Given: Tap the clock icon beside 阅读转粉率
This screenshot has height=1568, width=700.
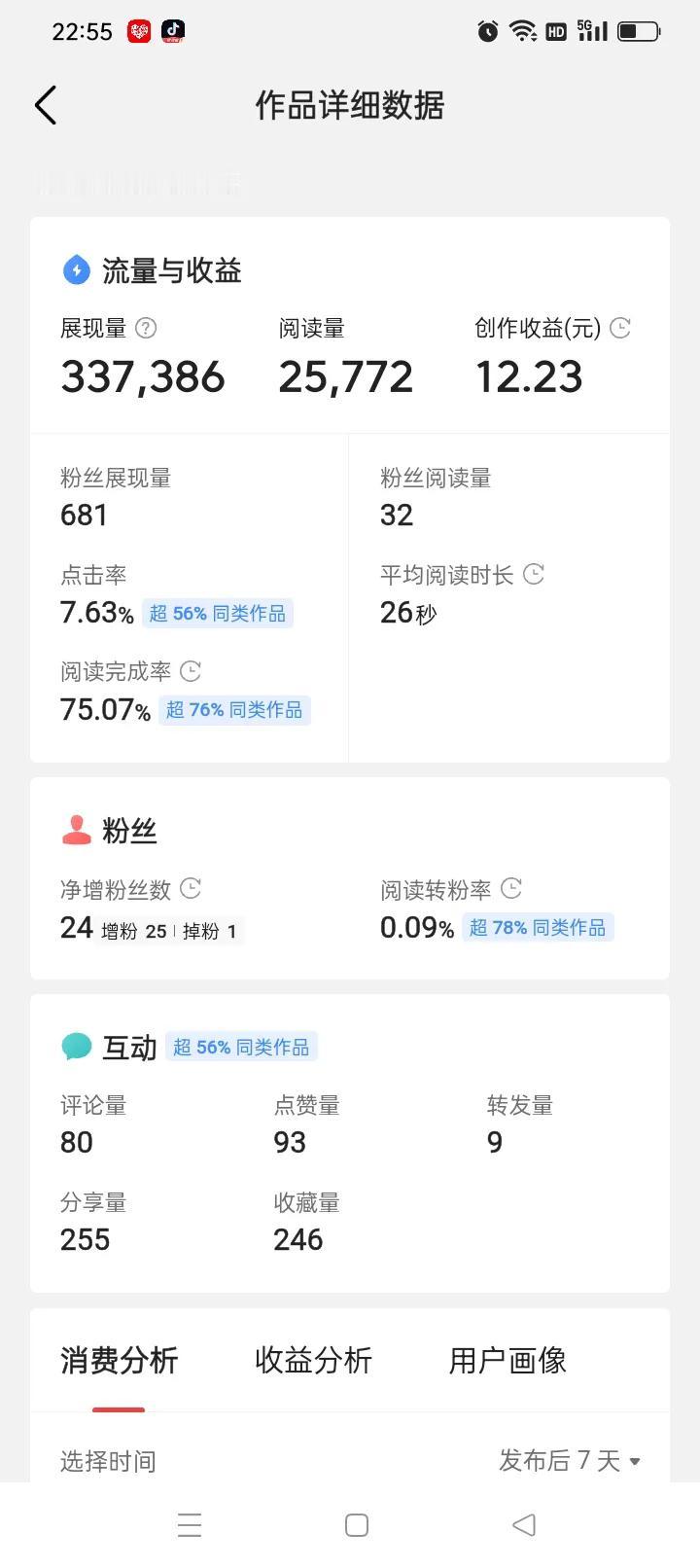Looking at the screenshot, I should click(511, 888).
